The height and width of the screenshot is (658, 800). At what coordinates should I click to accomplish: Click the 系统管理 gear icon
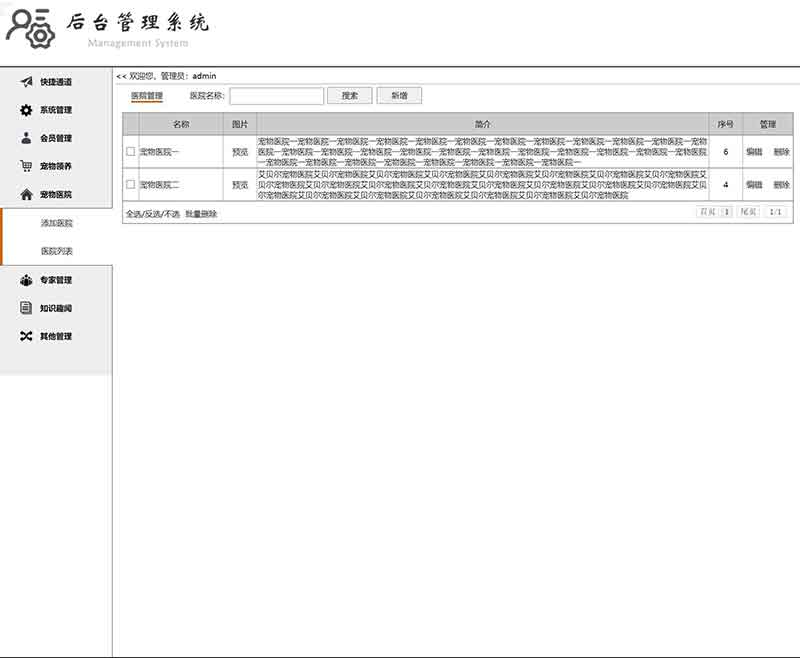click(x=27, y=110)
